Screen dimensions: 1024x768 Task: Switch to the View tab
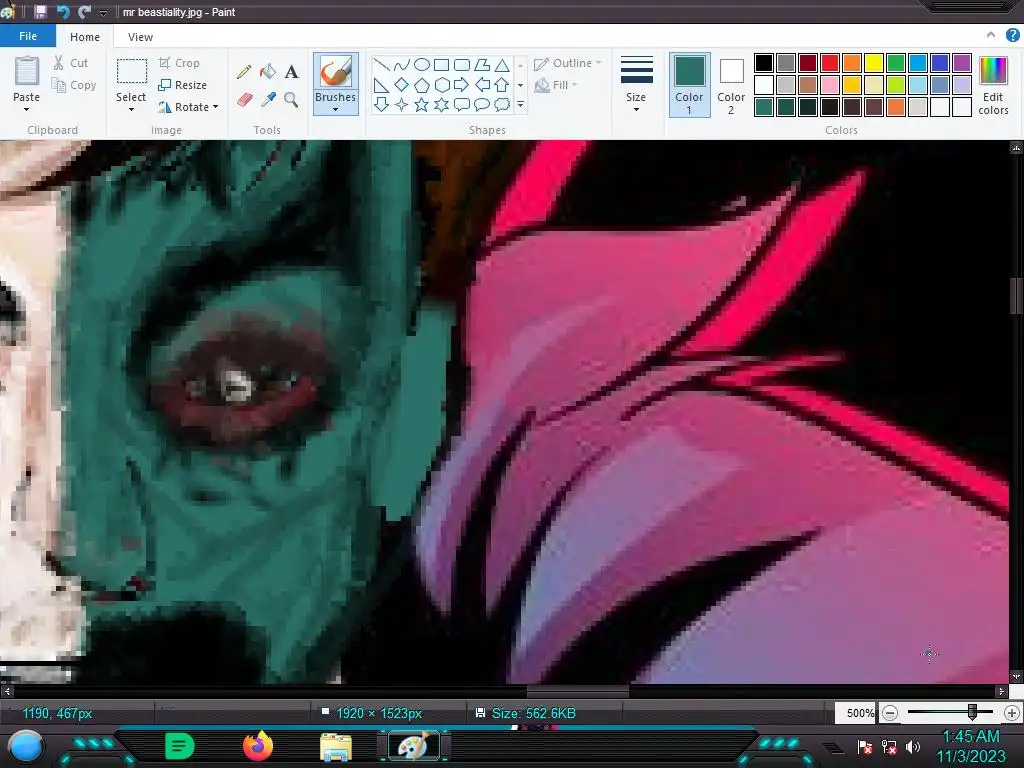[140, 37]
